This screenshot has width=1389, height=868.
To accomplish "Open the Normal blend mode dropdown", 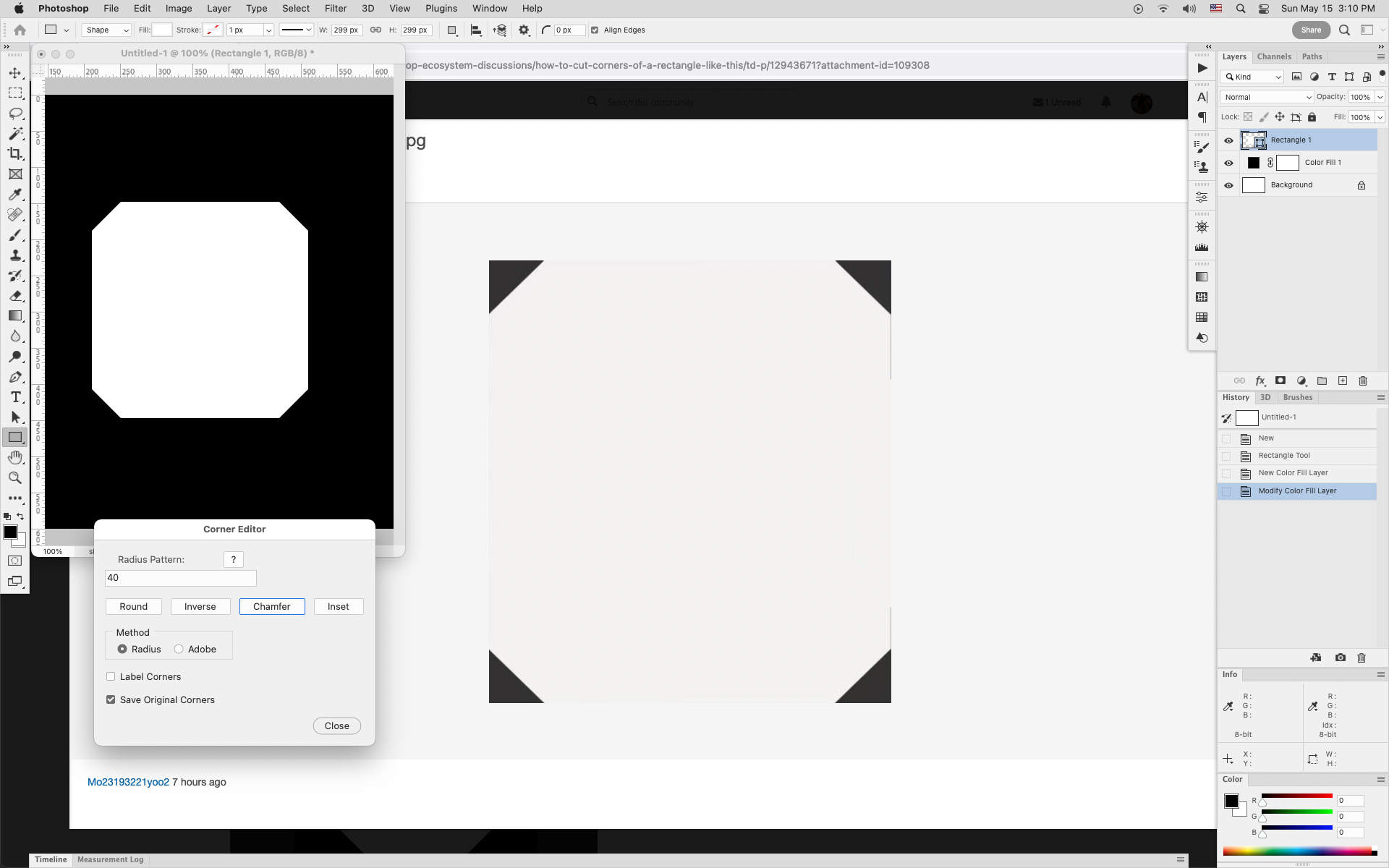I will point(1267,97).
